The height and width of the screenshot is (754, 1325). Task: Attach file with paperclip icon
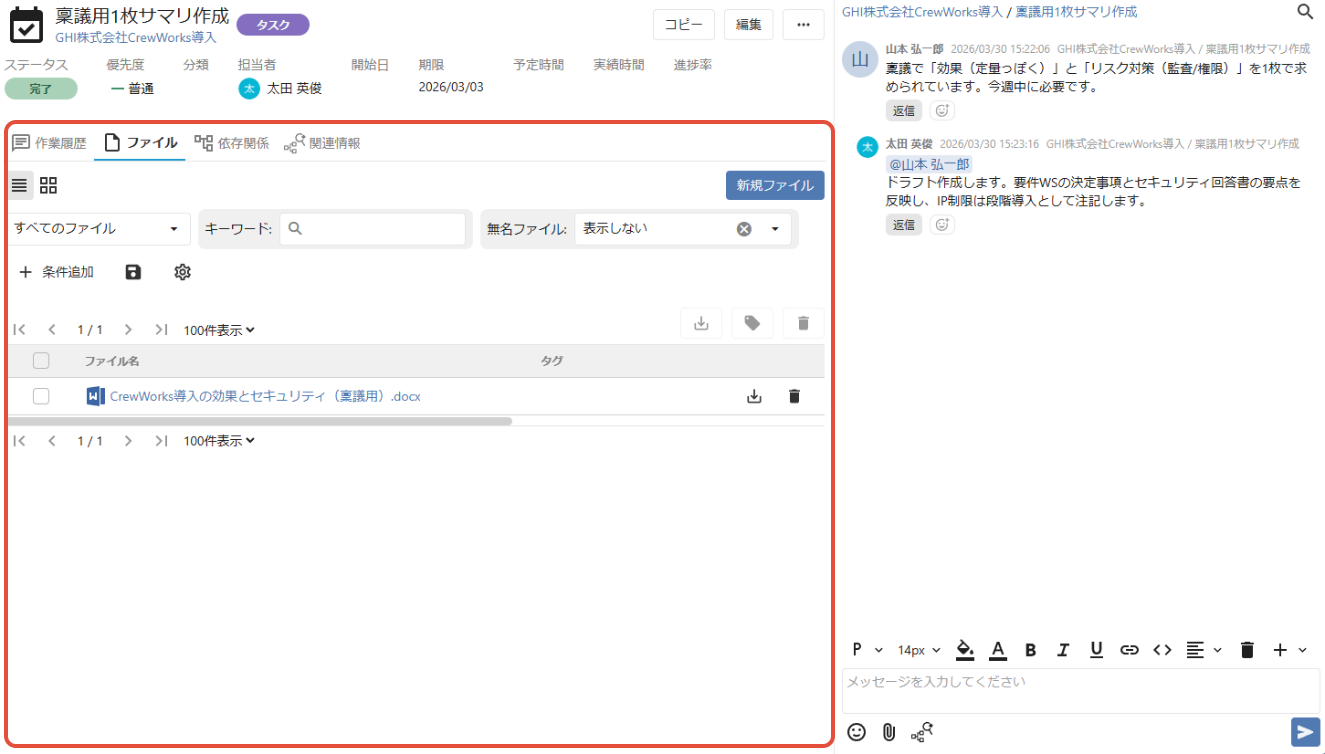pyautogui.click(x=888, y=732)
